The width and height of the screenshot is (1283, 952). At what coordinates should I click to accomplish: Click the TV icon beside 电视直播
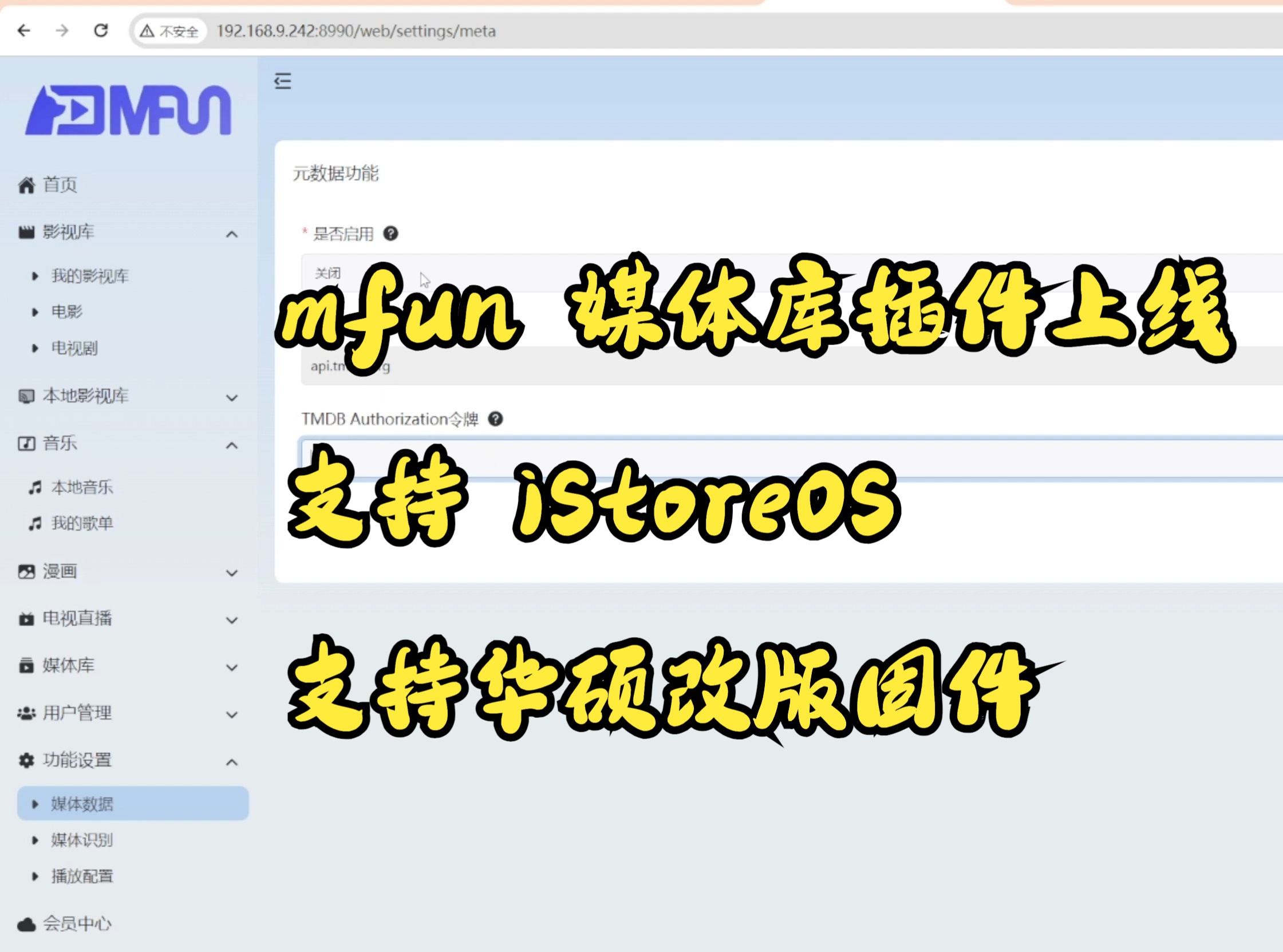pos(26,619)
